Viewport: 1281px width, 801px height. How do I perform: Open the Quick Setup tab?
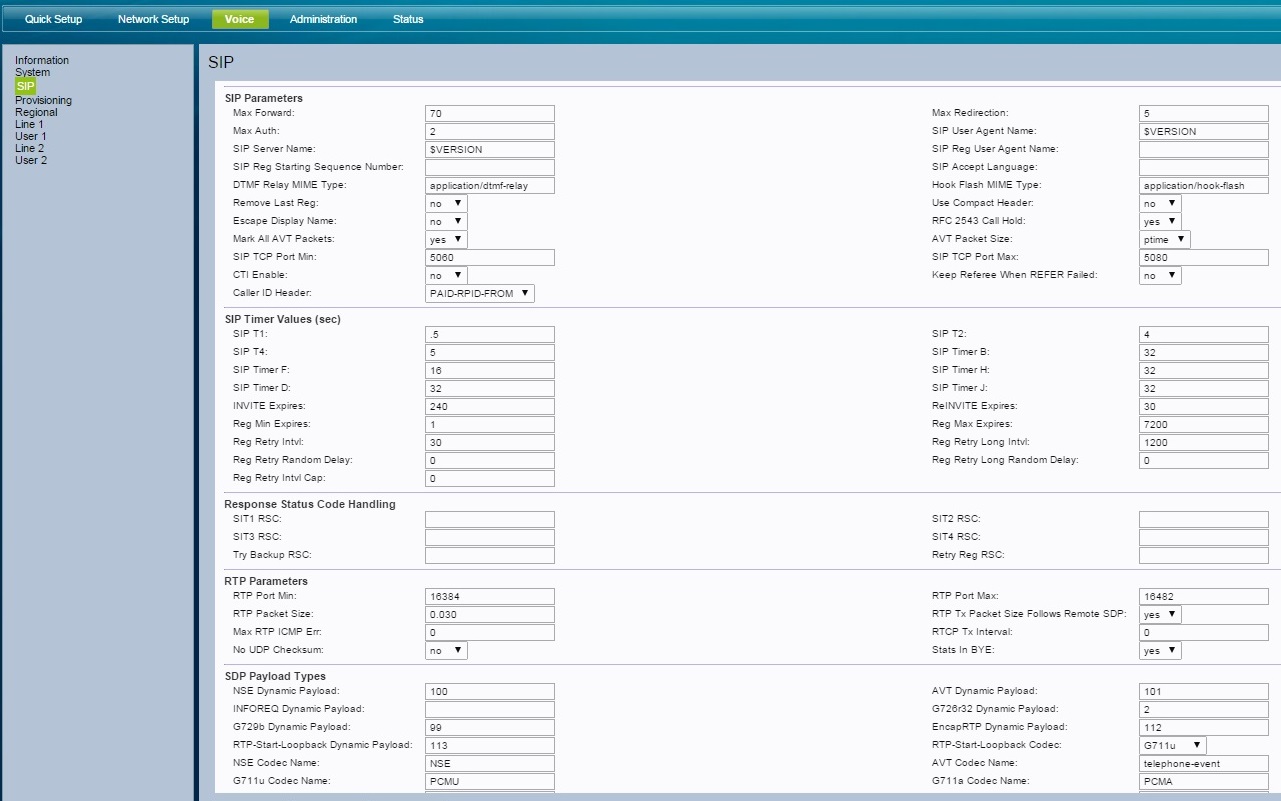(53, 19)
